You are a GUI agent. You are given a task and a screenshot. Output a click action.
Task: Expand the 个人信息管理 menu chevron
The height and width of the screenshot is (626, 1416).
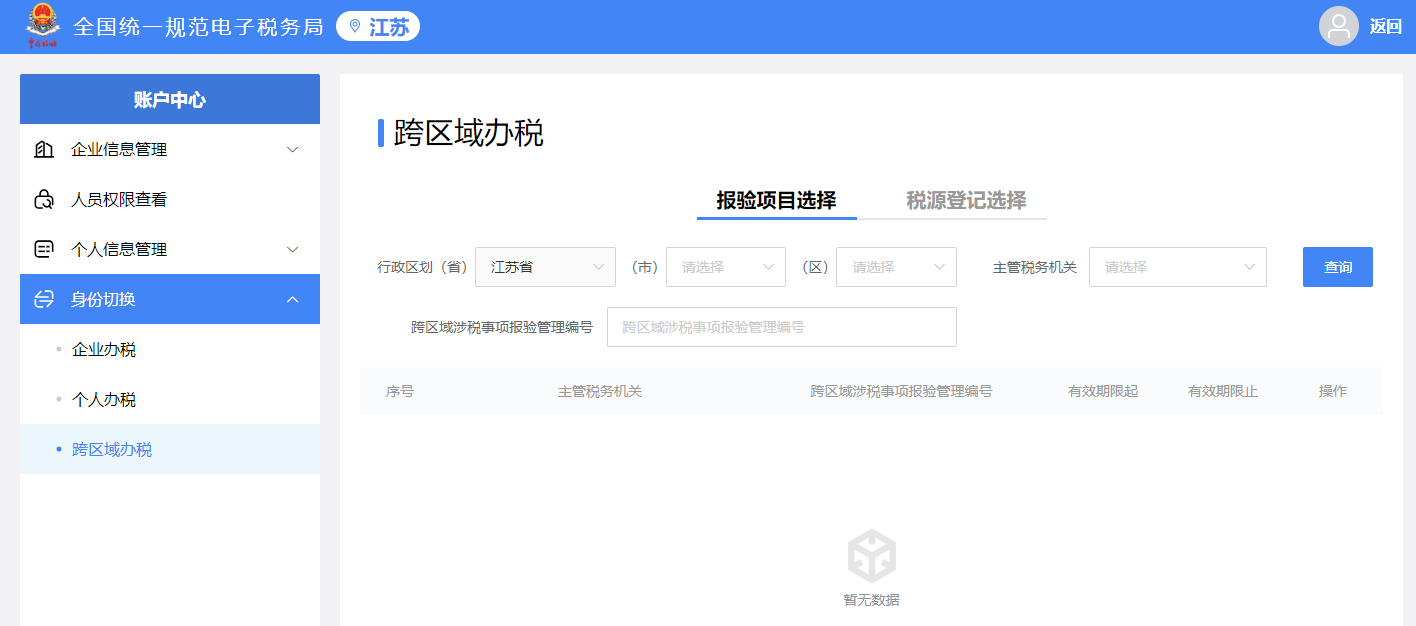click(293, 250)
